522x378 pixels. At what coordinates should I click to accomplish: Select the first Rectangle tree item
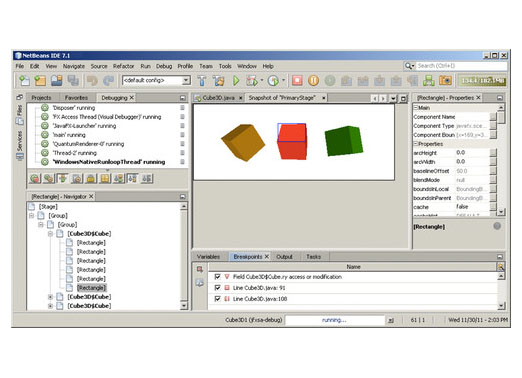pyautogui.click(x=91, y=243)
